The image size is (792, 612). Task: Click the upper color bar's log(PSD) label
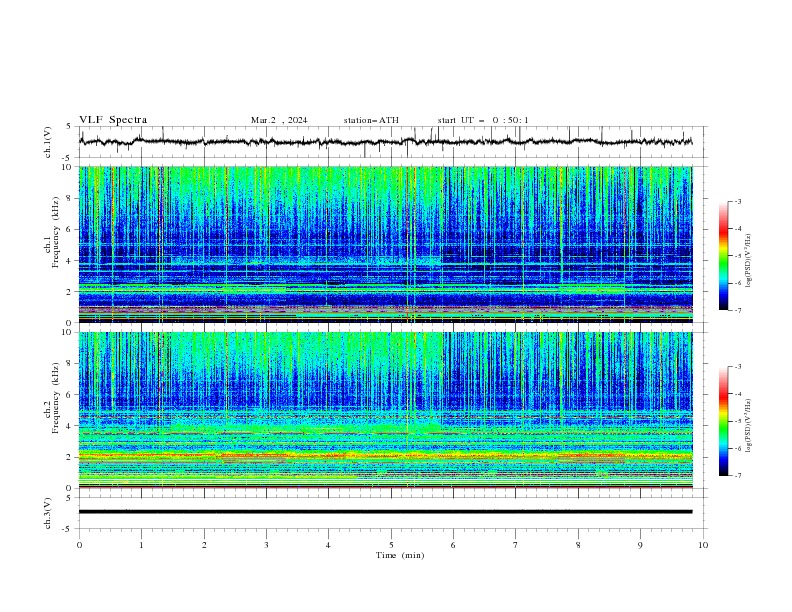point(748,261)
